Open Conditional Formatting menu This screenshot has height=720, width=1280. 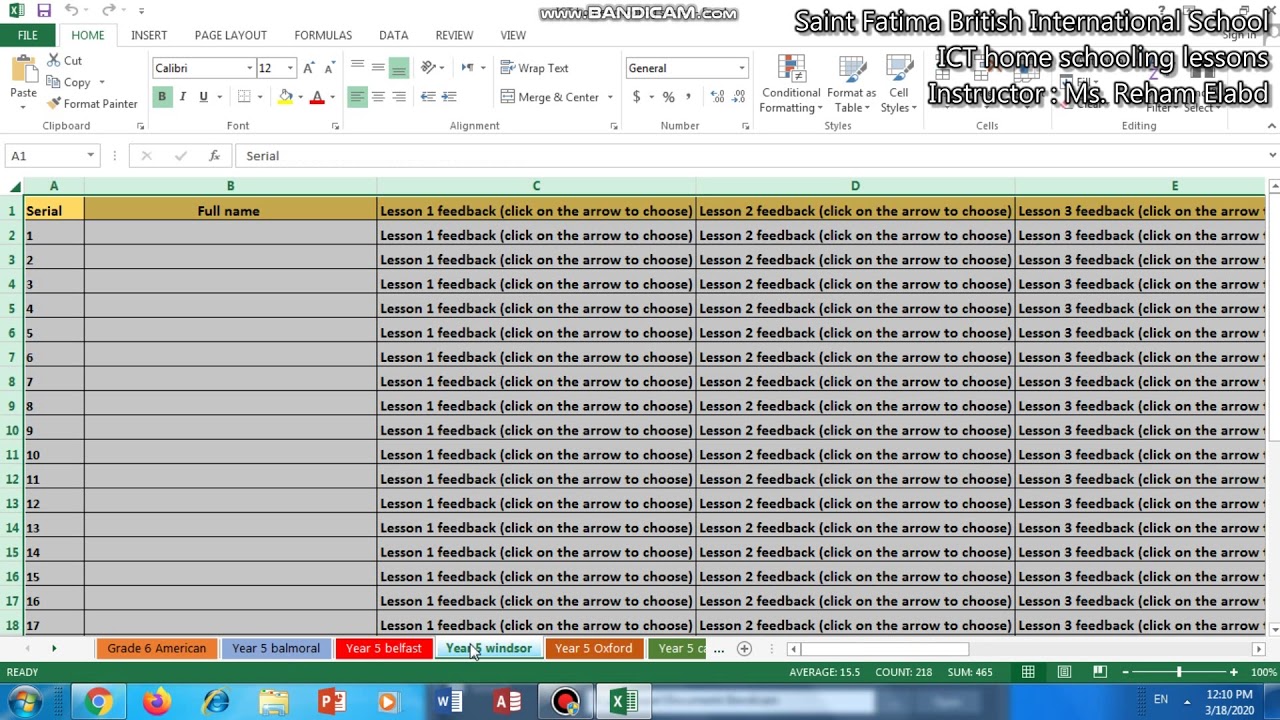pos(791,84)
